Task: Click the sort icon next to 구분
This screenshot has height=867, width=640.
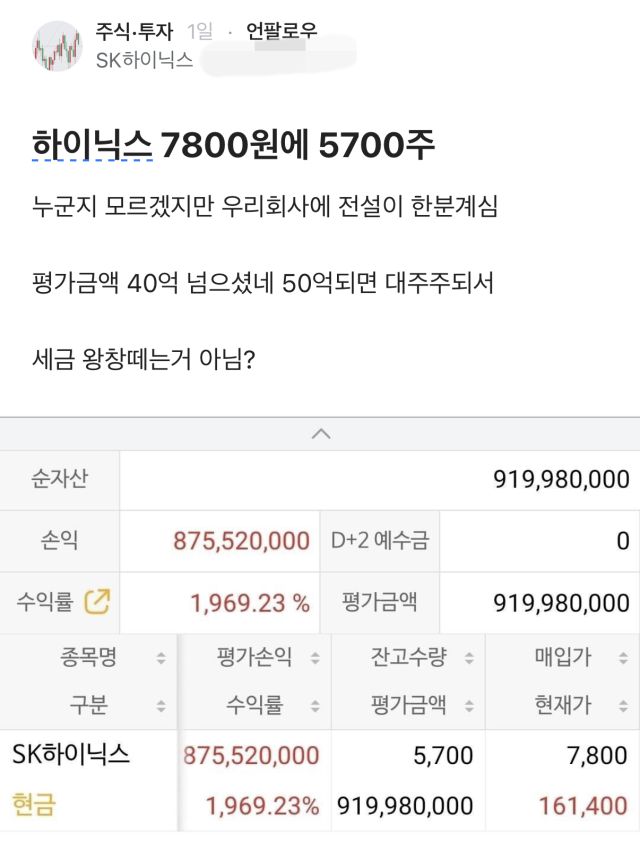Action: click(x=161, y=706)
